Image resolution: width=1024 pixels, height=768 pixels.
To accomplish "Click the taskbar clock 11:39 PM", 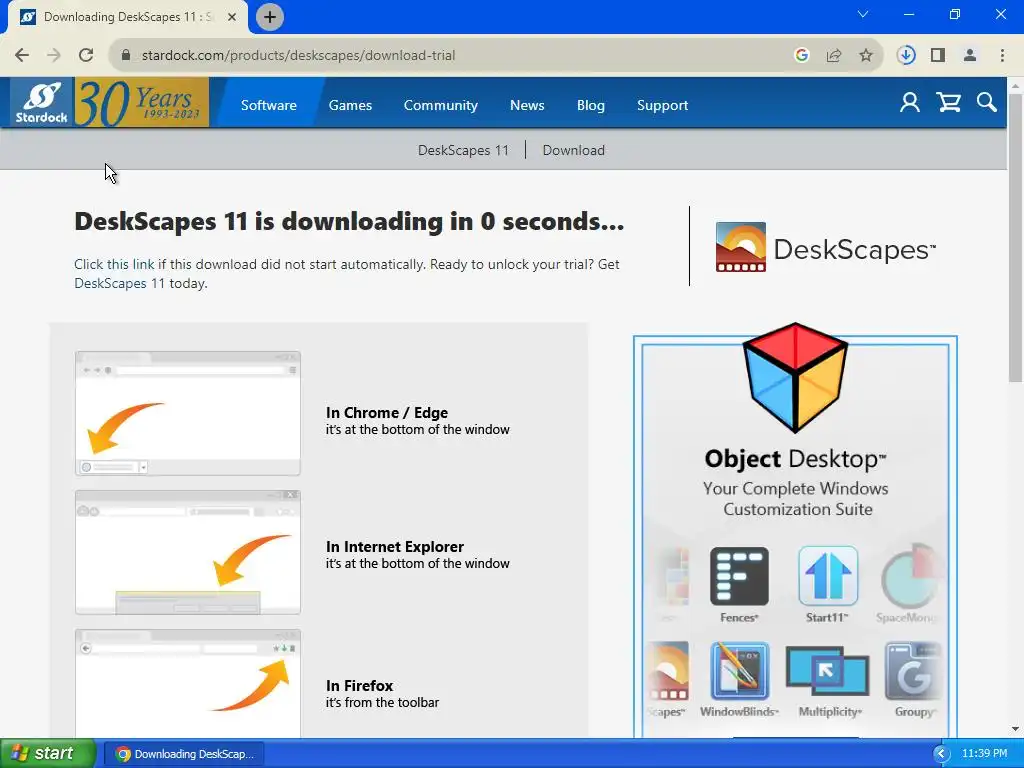I will [985, 754].
